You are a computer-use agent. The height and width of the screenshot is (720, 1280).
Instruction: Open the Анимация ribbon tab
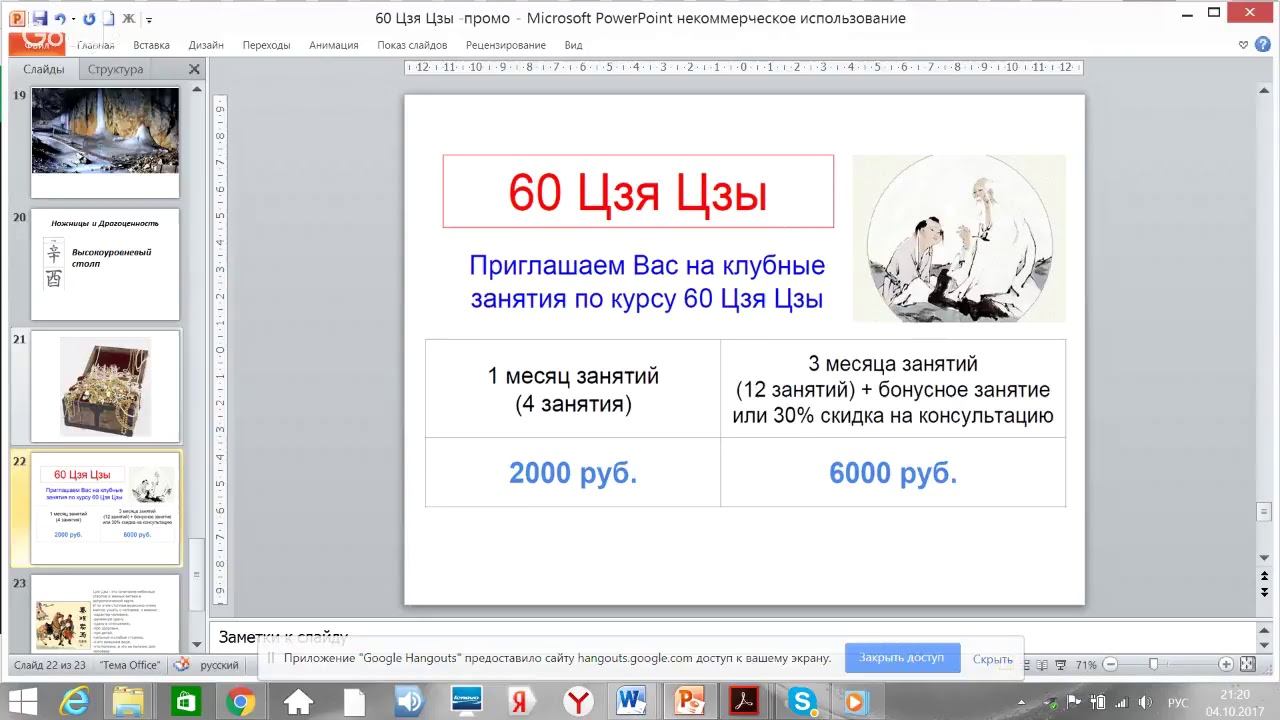coord(333,45)
